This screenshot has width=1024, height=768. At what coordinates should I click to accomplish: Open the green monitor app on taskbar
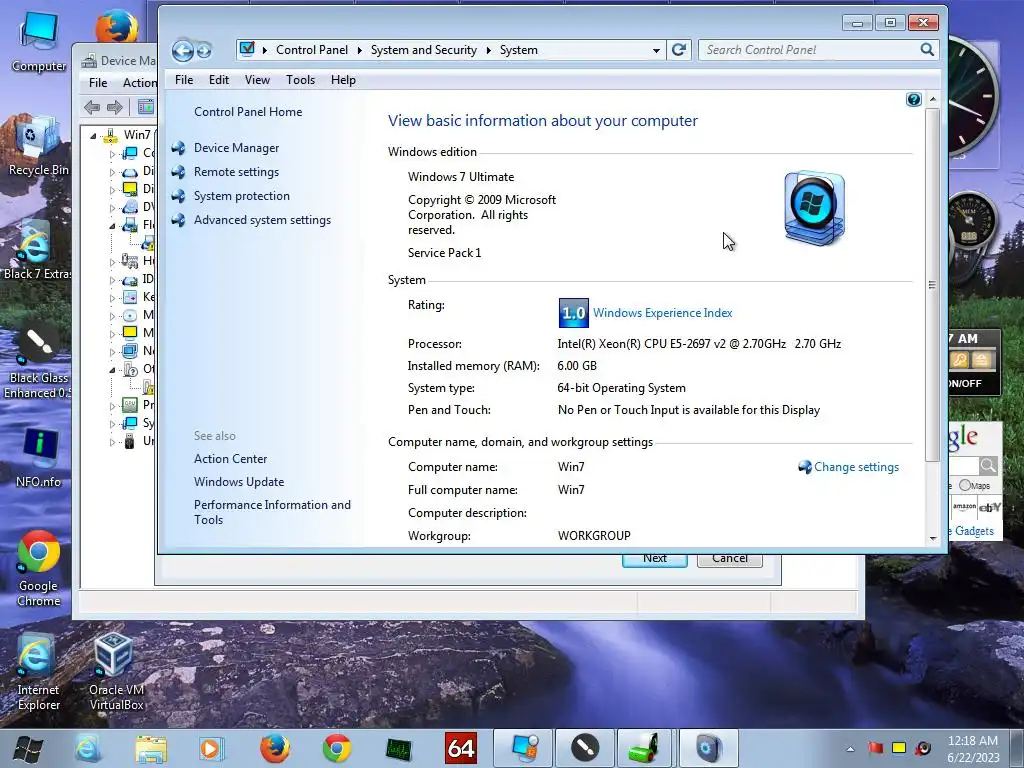[x=398, y=749]
